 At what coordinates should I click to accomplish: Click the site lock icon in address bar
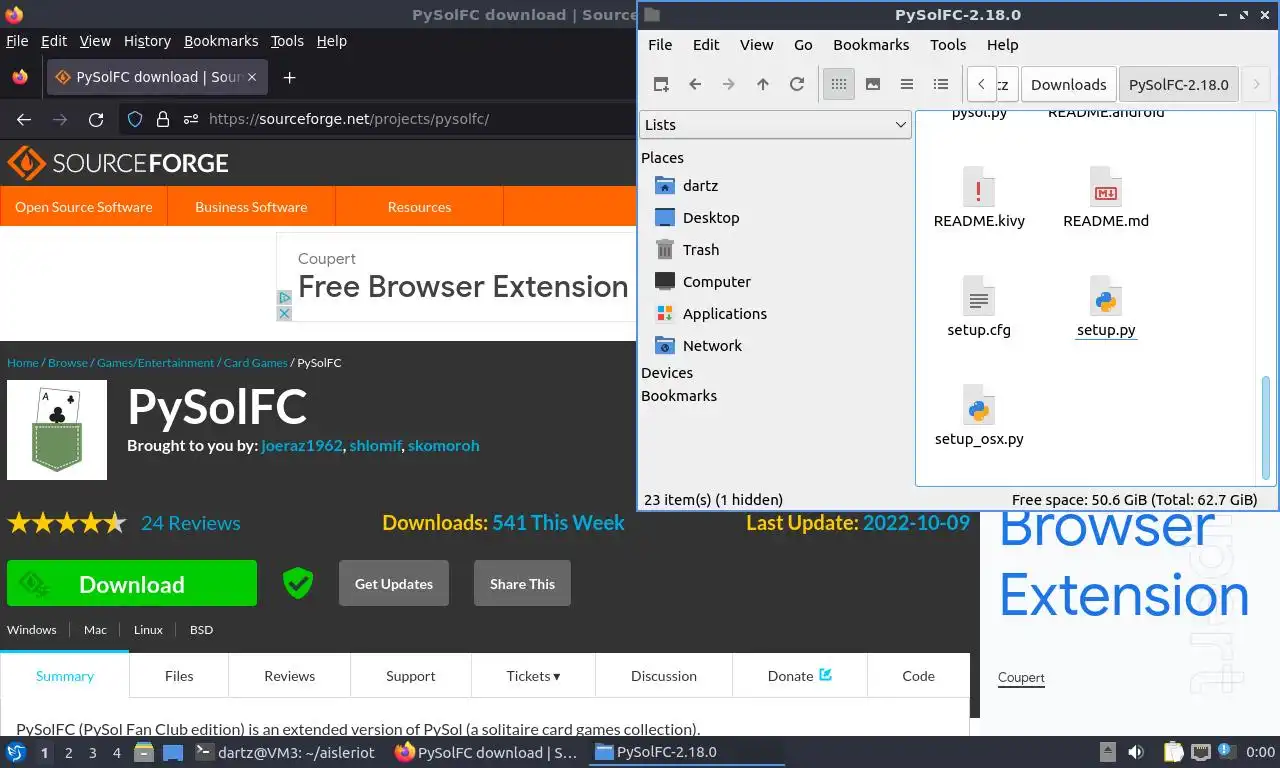[163, 119]
